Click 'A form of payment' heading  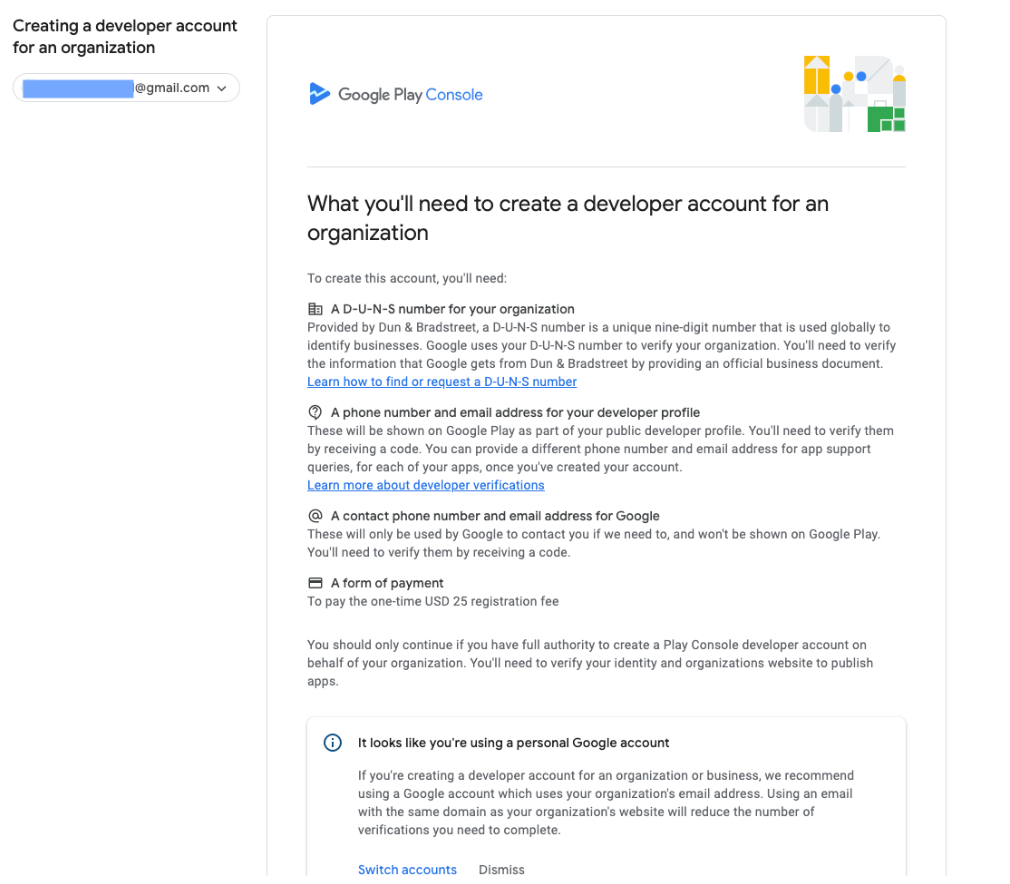387,583
